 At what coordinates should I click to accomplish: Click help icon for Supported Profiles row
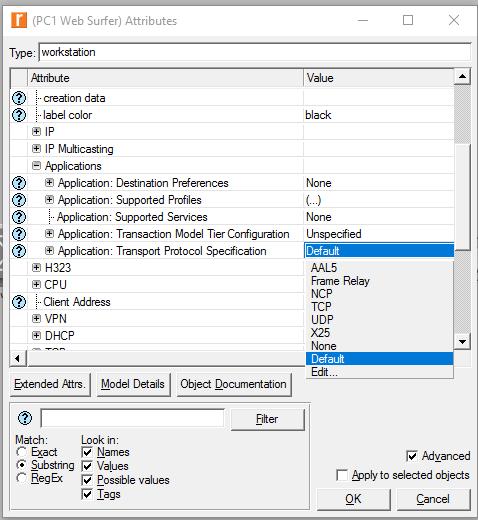pos(19,200)
